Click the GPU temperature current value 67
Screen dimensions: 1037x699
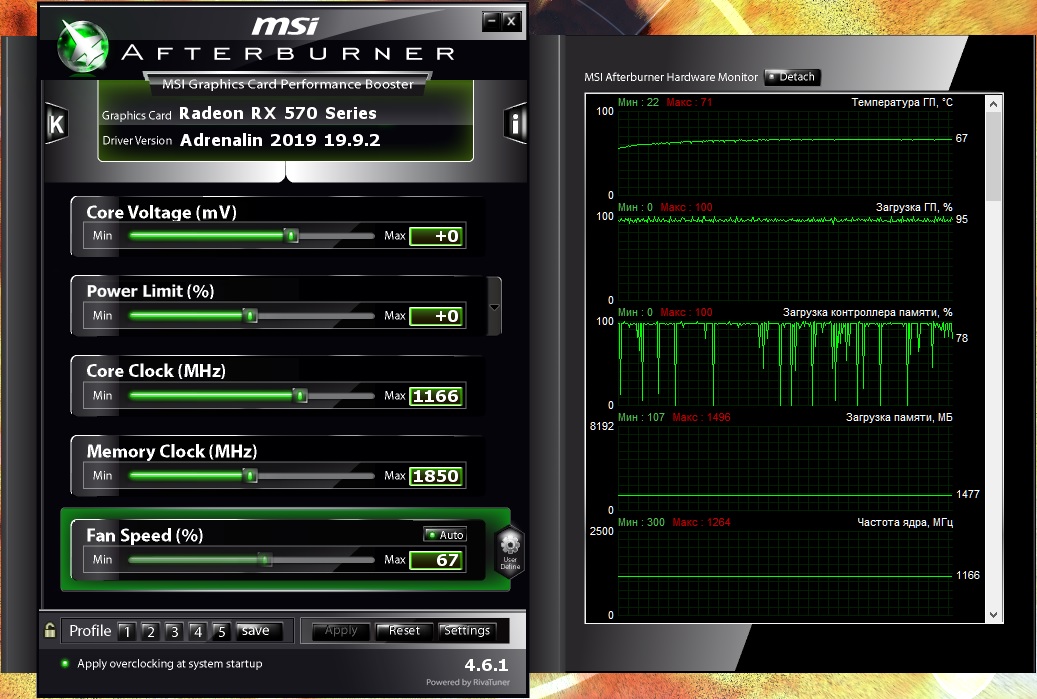pyautogui.click(x=962, y=138)
